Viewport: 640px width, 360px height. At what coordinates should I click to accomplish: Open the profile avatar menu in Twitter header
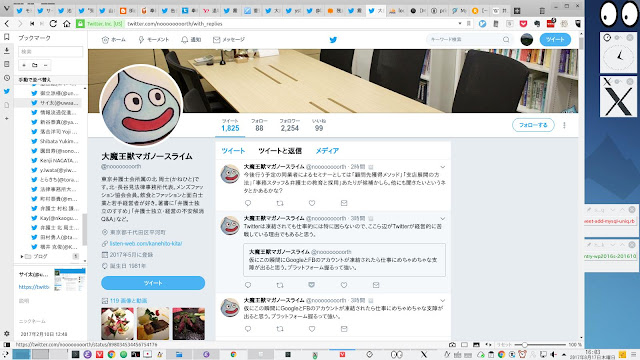coord(527,40)
